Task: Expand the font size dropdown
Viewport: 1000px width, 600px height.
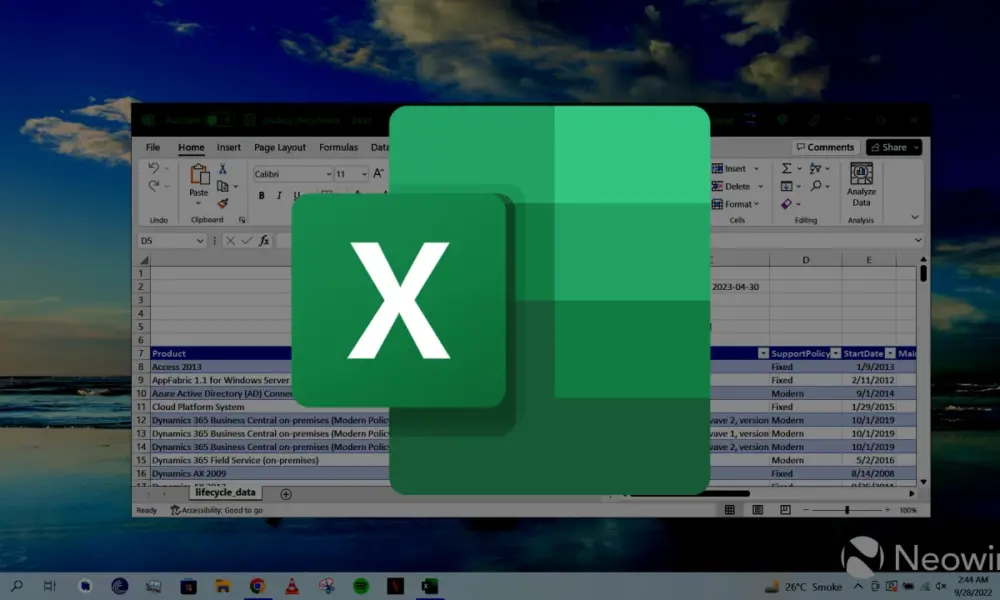Action: point(362,174)
